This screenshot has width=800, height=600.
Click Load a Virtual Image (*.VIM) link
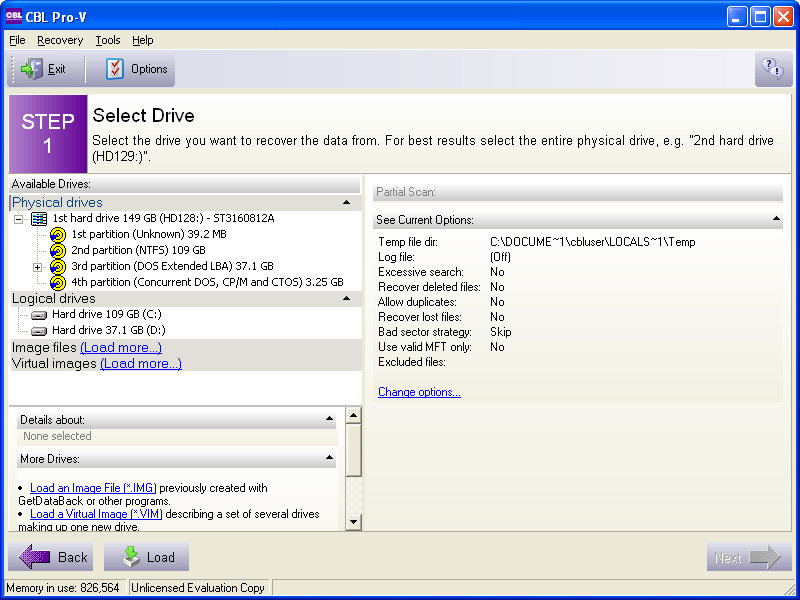tap(96, 514)
